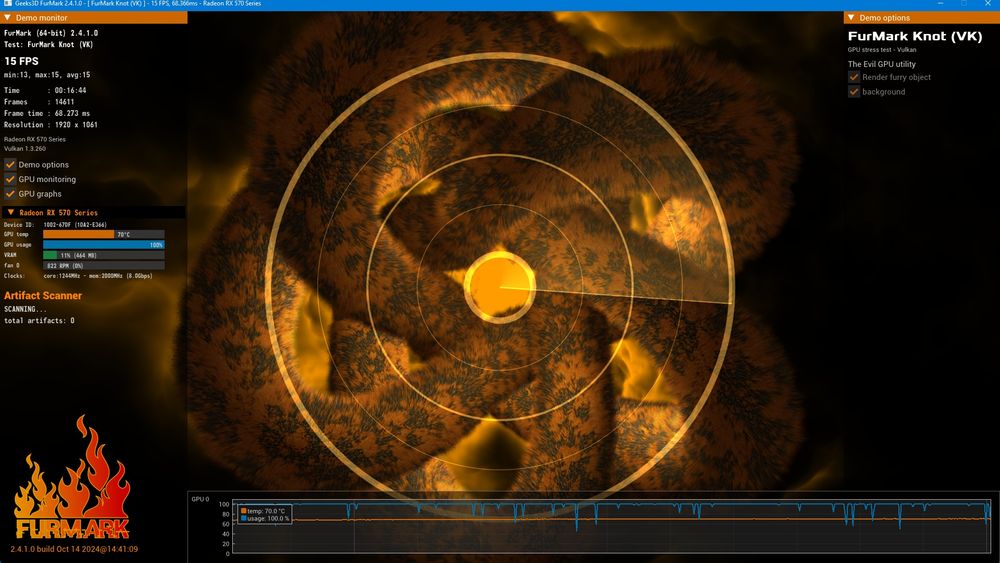Click the 'FurMark (64-bit) 2.4.1.0' version line
This screenshot has height=563, width=1000.
point(51,33)
